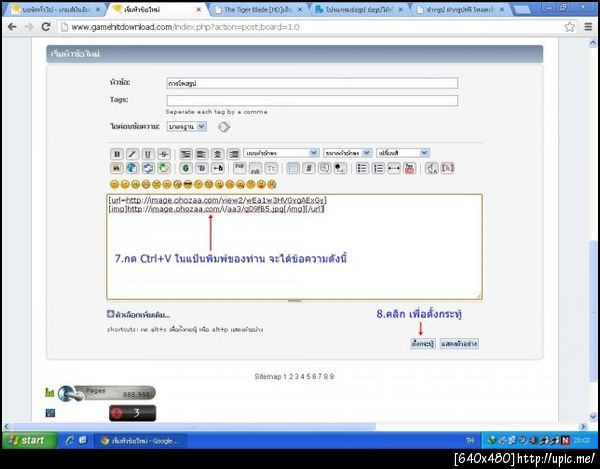Insert an ordered list
This screenshot has width=600, height=469.
click(378, 168)
